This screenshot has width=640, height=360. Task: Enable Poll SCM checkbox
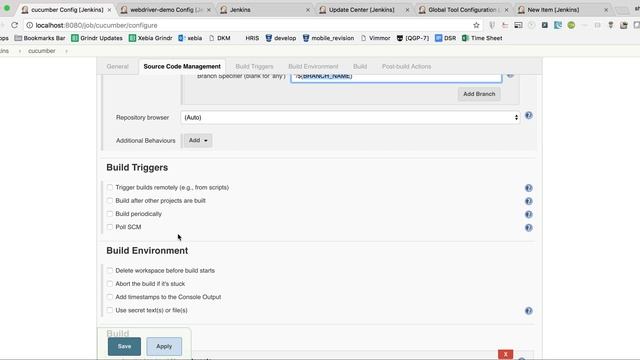click(109, 227)
